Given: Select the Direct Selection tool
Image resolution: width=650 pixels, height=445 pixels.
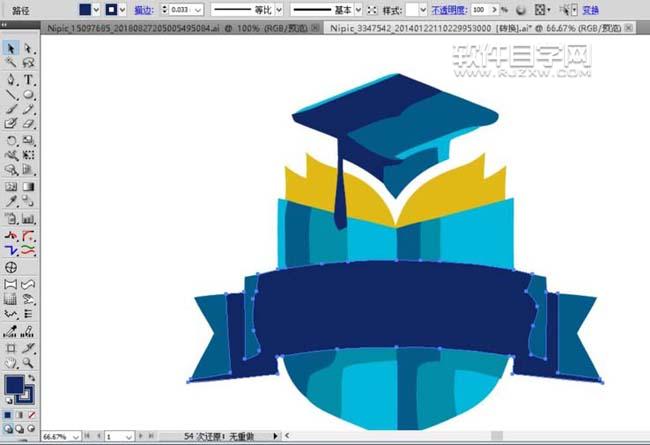Looking at the screenshot, I should (x=28, y=48).
